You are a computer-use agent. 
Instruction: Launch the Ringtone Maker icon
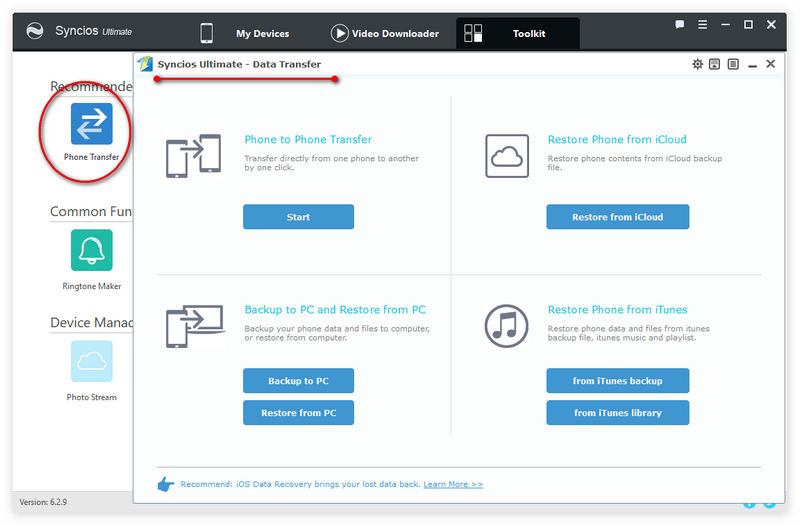(91, 250)
